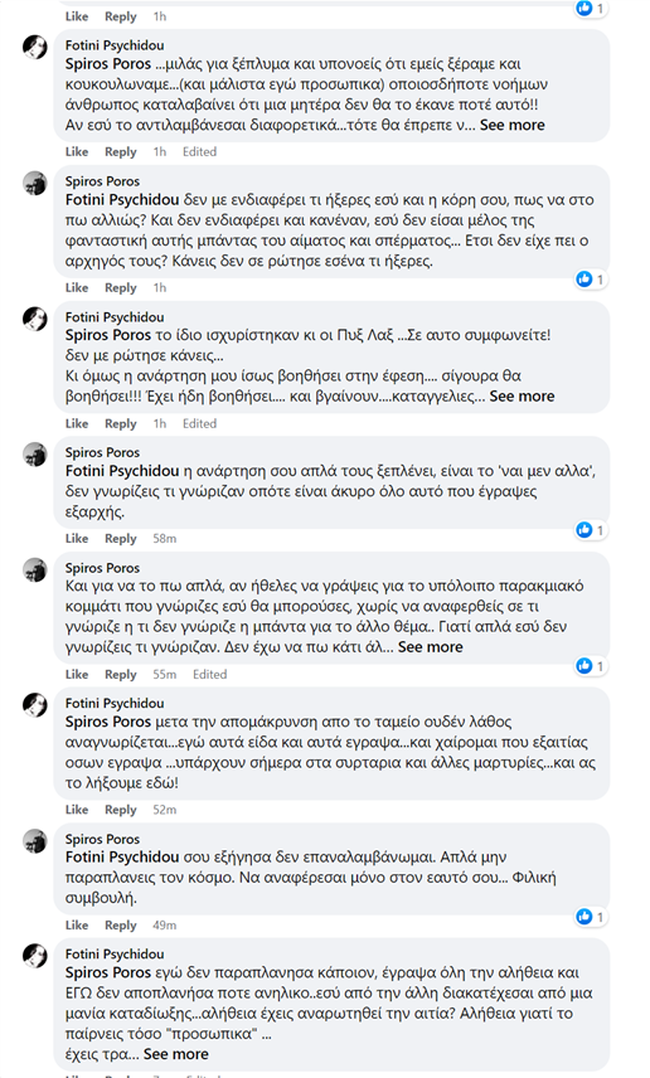View edit history of the 55m comment

(x=209, y=675)
